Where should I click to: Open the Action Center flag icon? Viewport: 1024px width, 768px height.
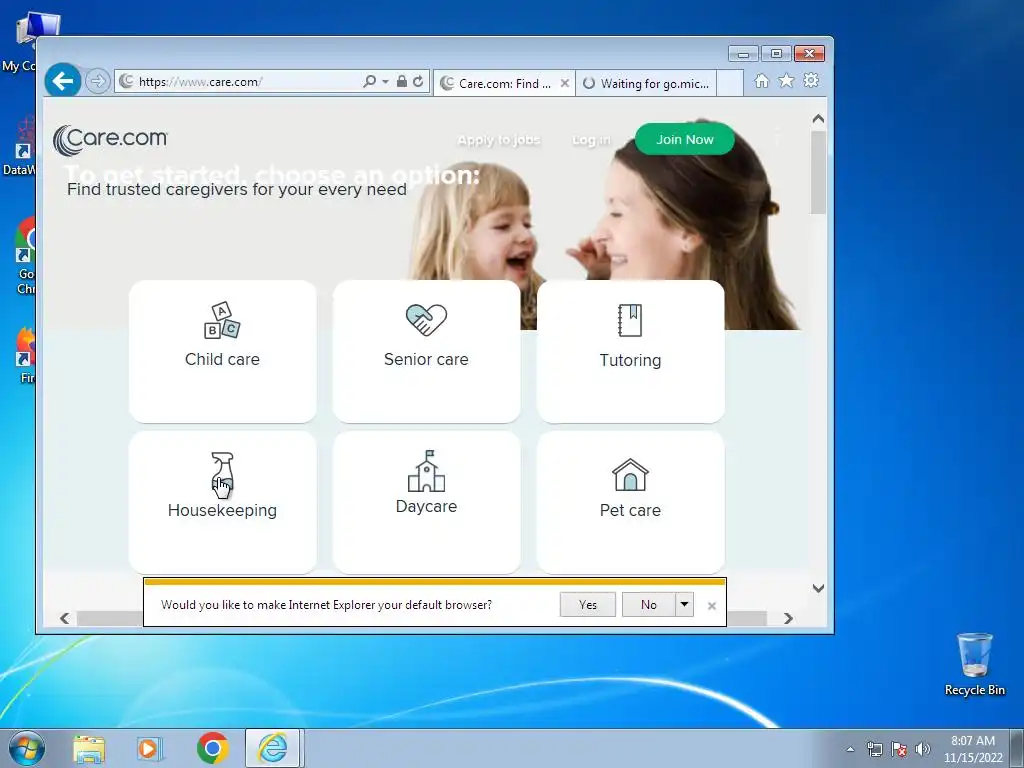(899, 749)
